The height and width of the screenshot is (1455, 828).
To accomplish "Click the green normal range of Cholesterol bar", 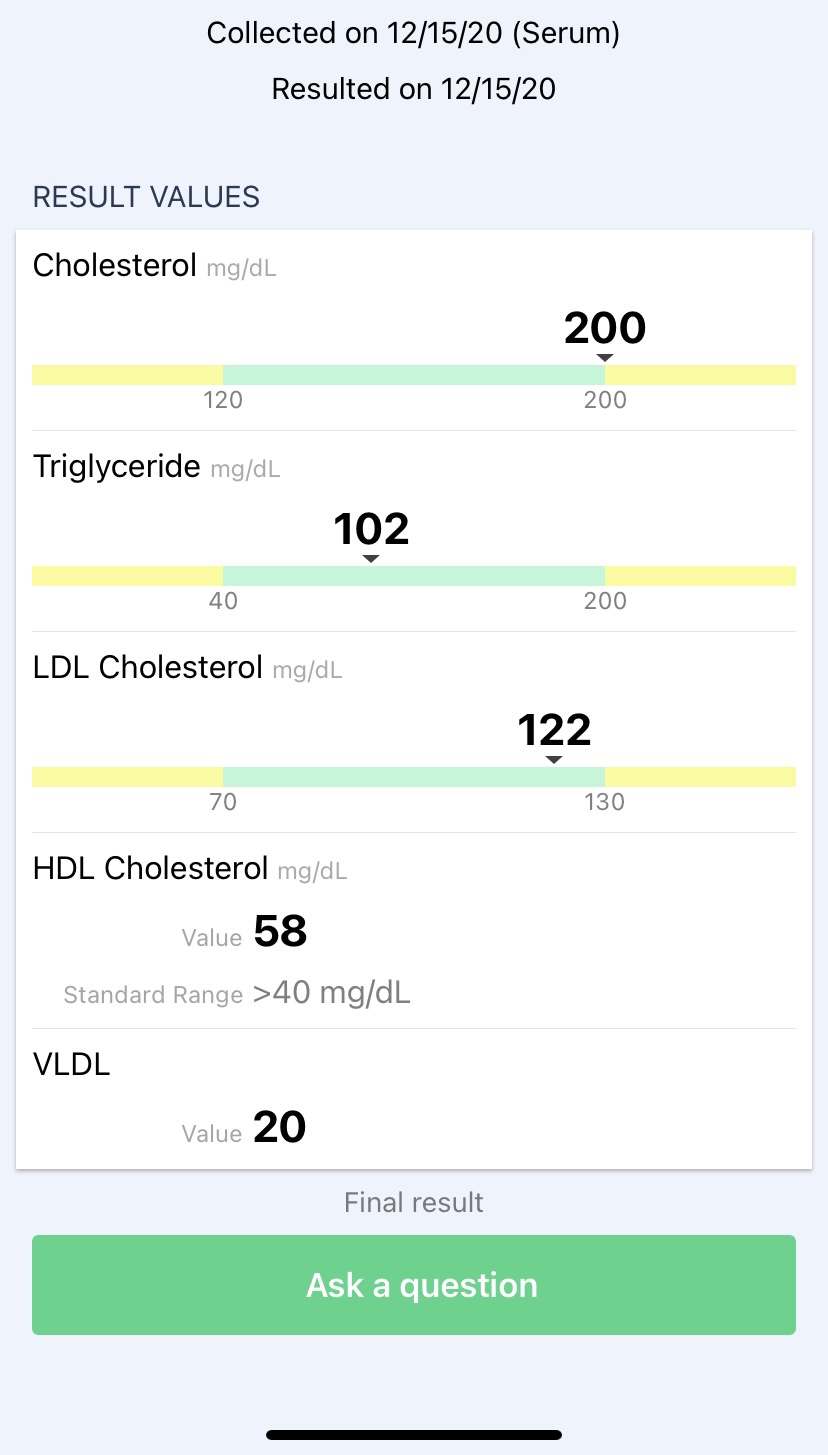I will 413,375.
